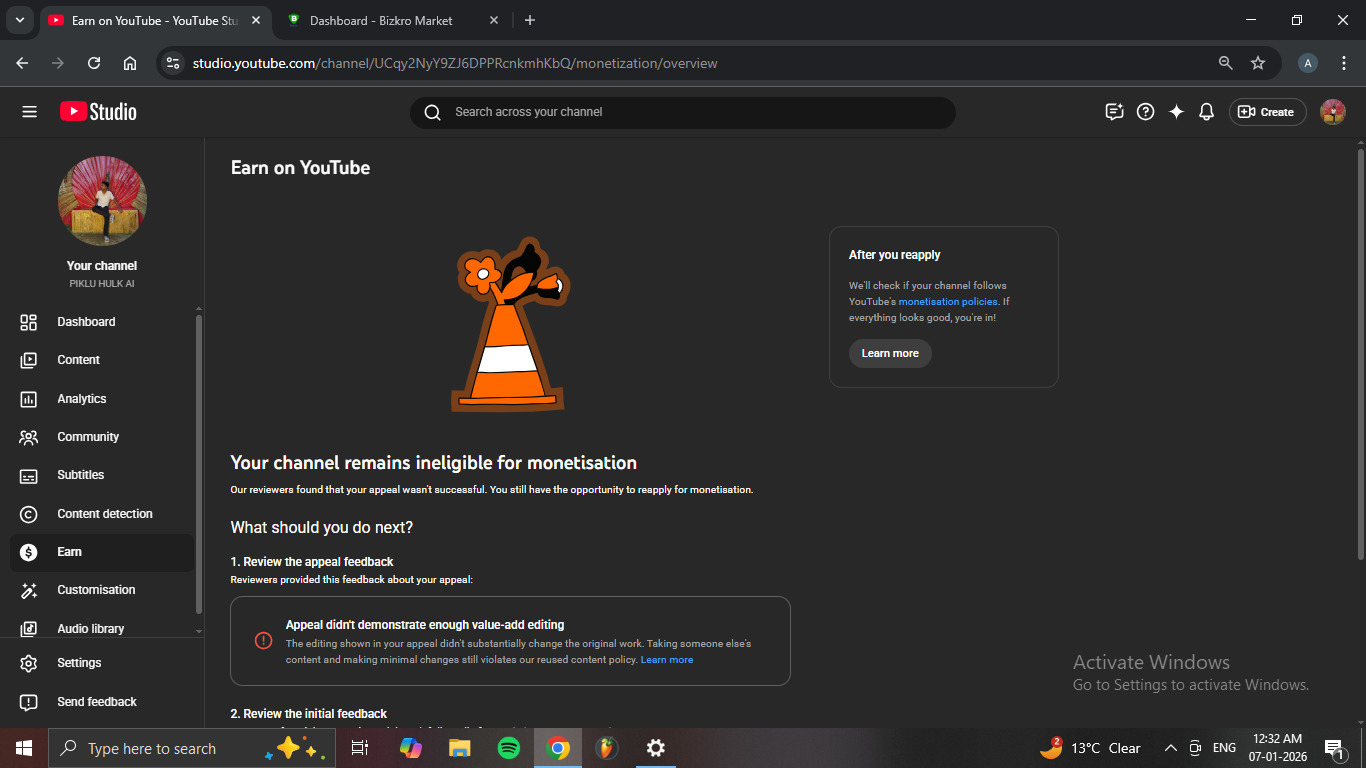Open the YouTube Studio hamburger menu

click(x=29, y=112)
